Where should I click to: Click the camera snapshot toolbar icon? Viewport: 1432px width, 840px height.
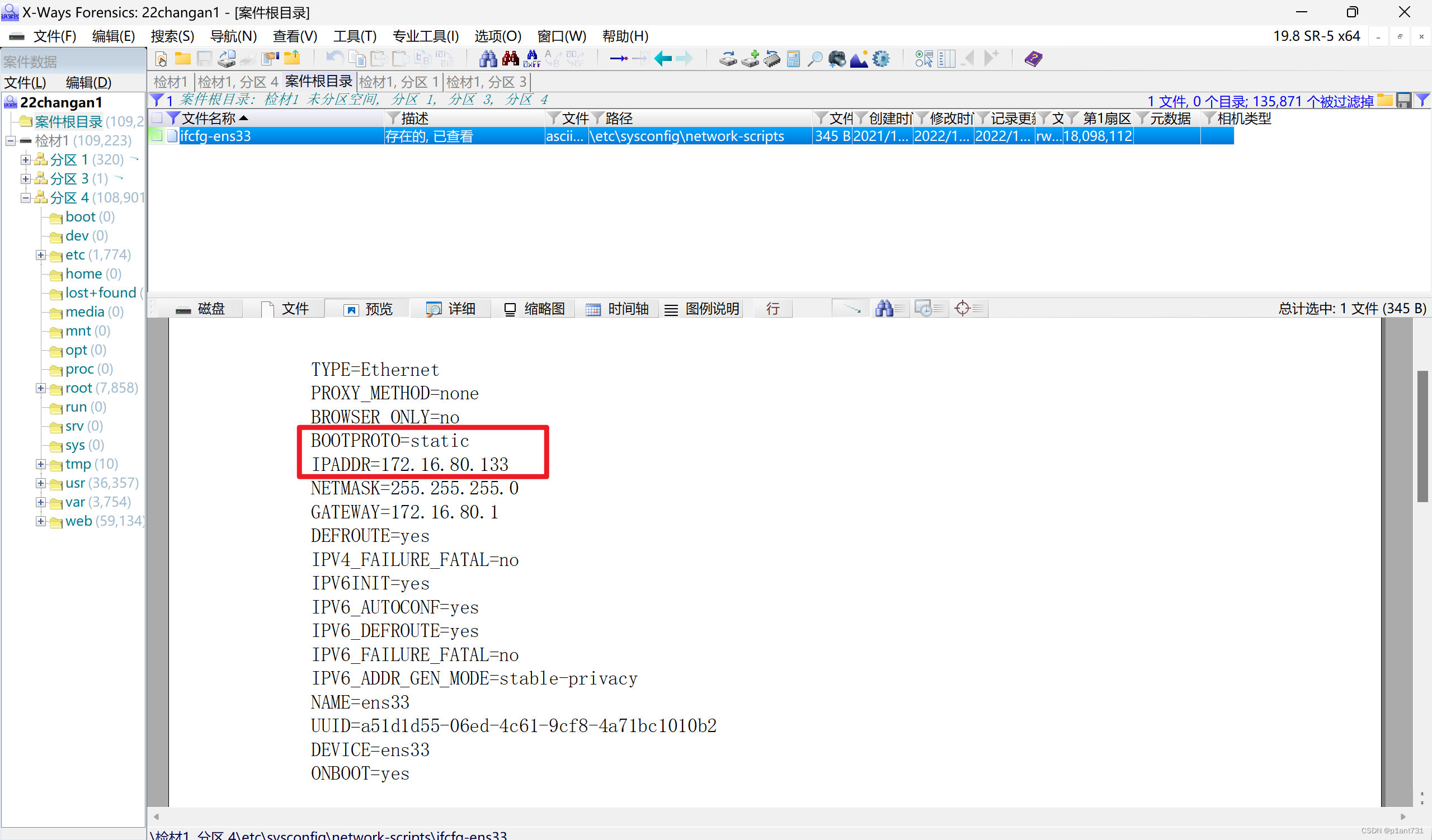tap(836, 59)
